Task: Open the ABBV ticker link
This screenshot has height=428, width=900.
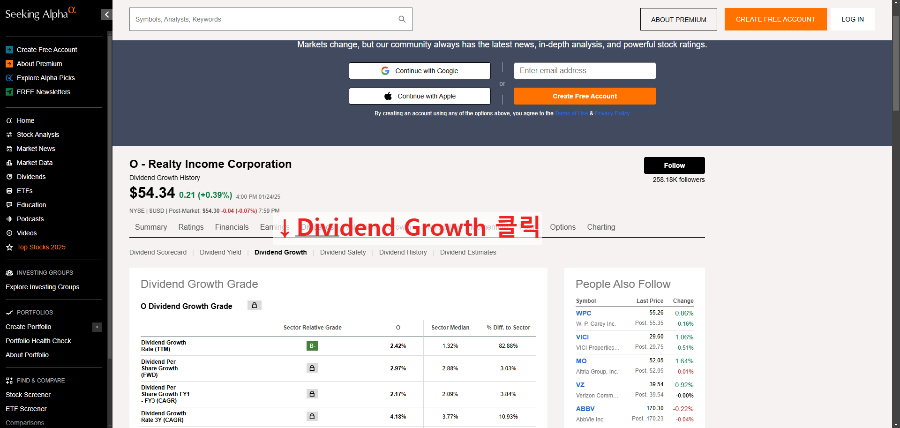Action: click(584, 409)
